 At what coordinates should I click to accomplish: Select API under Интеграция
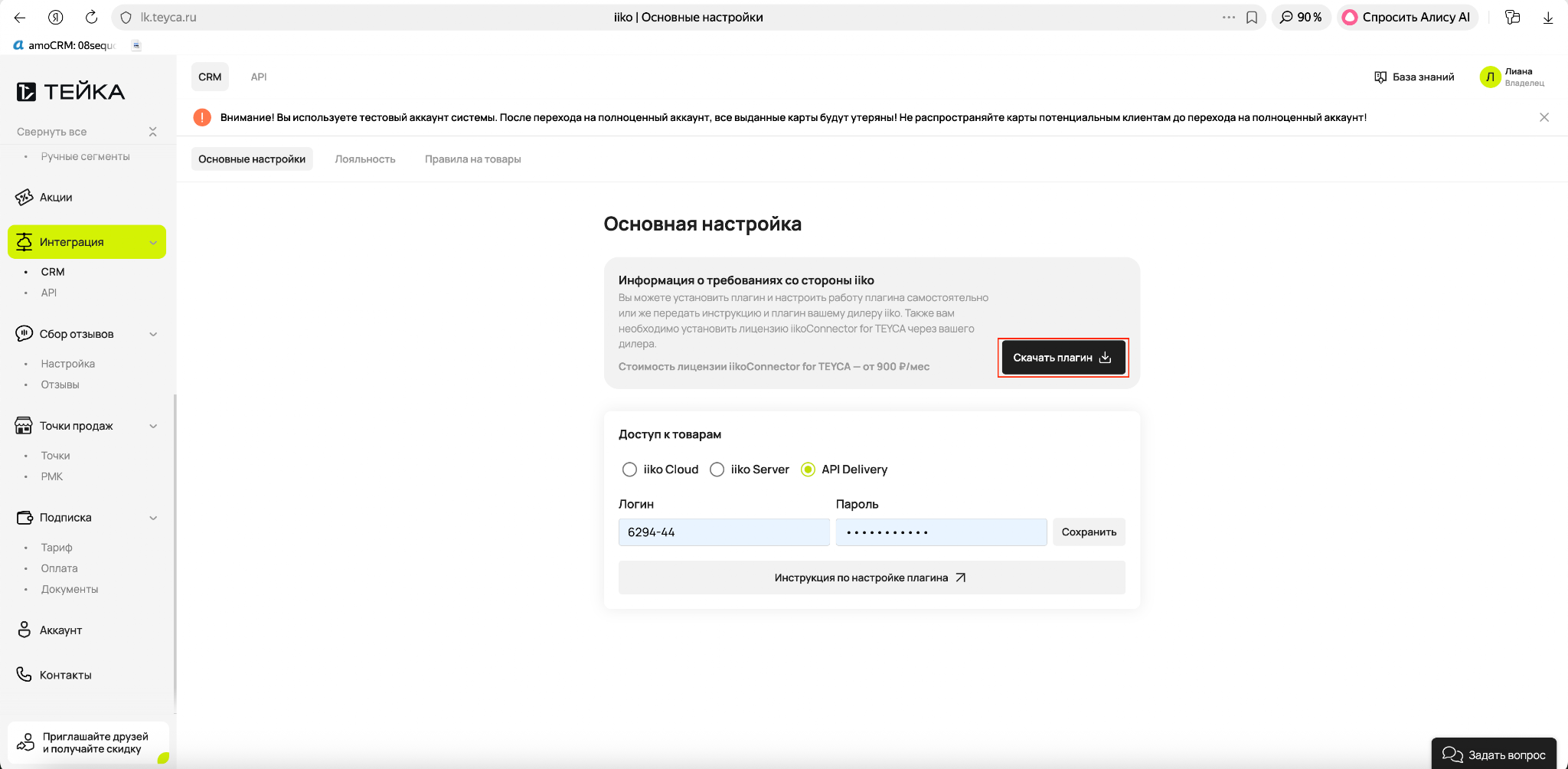[49, 293]
